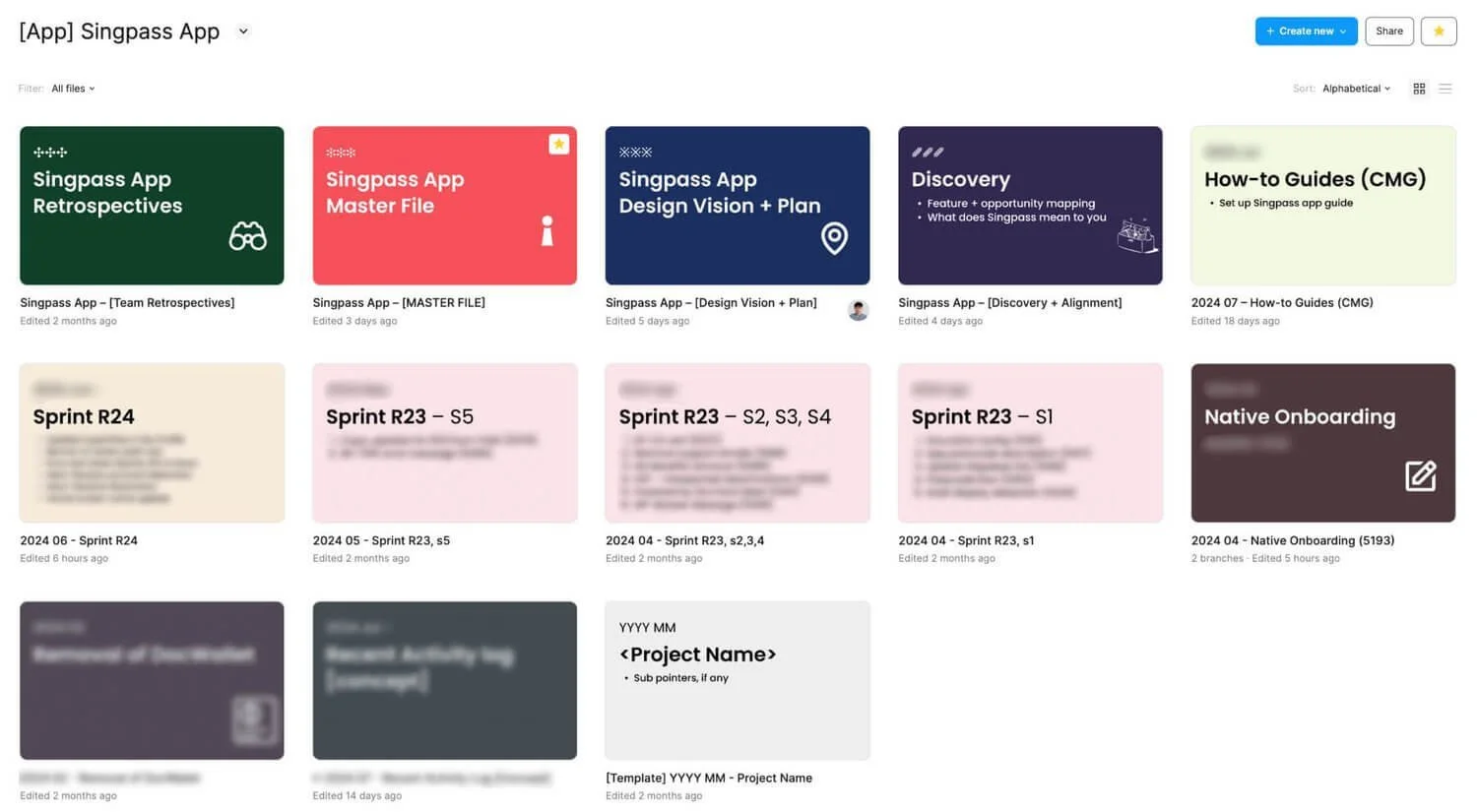Image resolution: width=1477 pixels, height=812 pixels.
Task: Switch to list view icon
Action: (x=1445, y=89)
